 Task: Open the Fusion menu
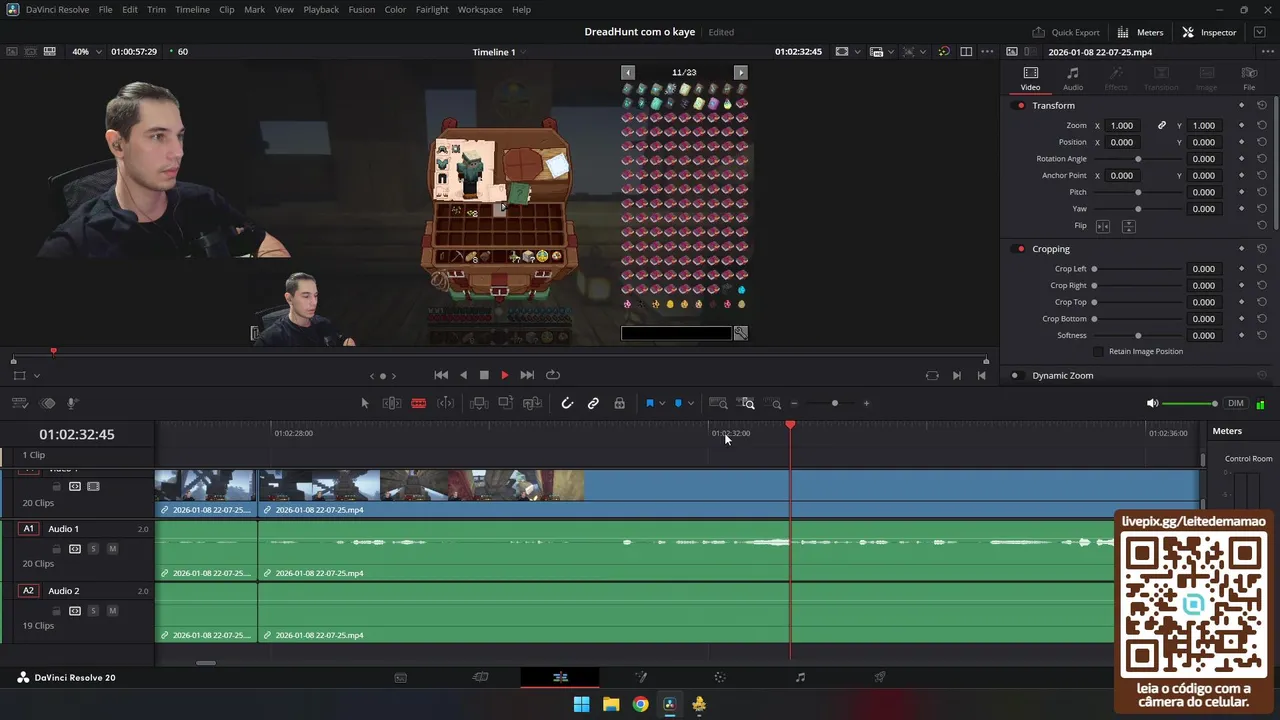(361, 9)
